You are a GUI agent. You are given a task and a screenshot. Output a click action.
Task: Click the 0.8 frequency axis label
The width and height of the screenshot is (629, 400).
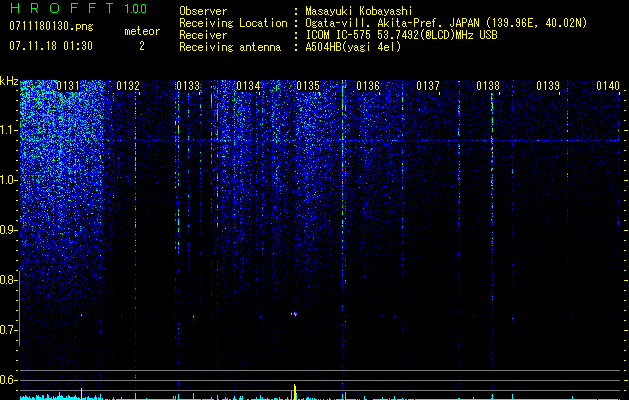pyautogui.click(x=8, y=280)
